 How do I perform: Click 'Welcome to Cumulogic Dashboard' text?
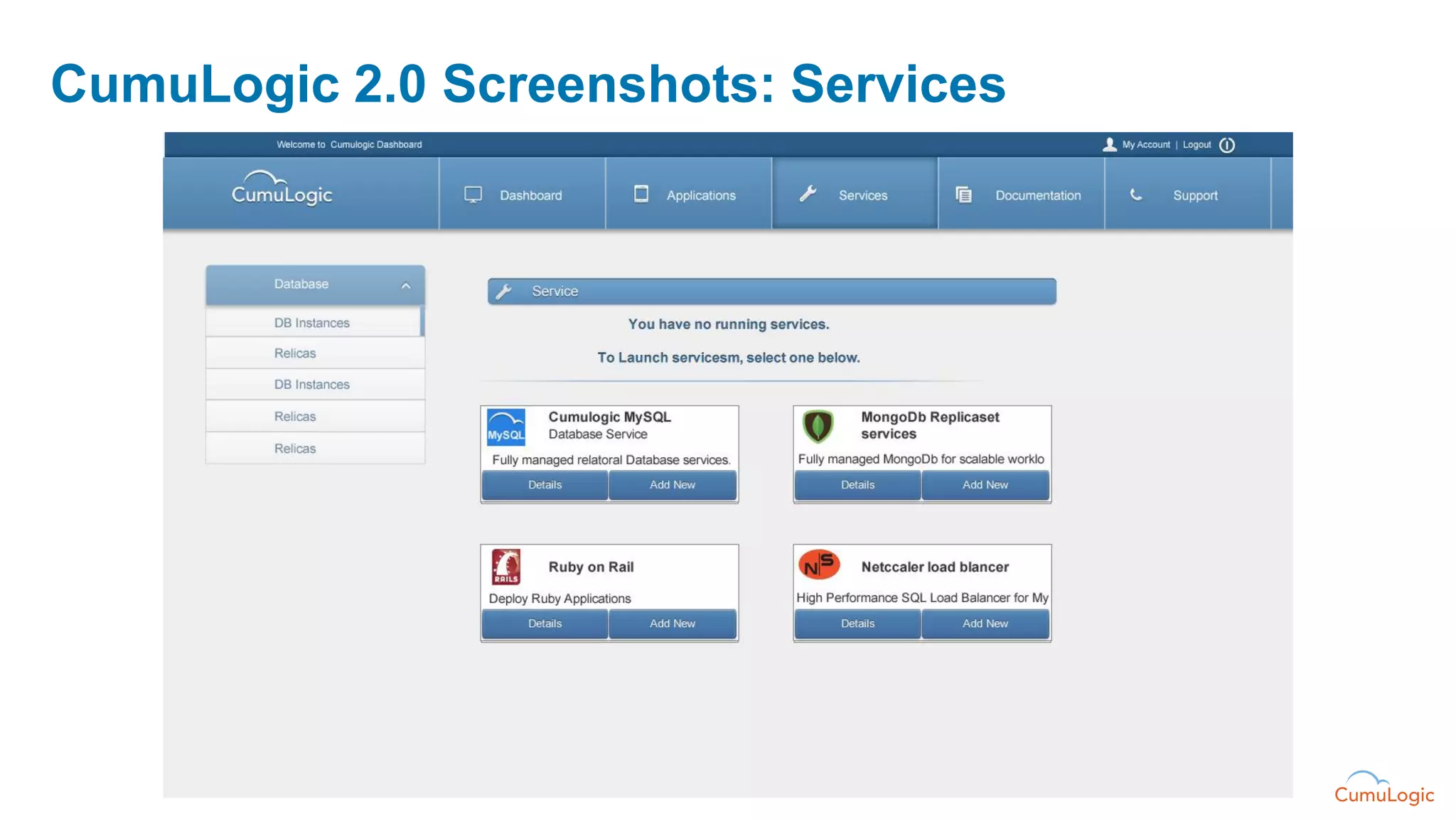click(x=349, y=145)
